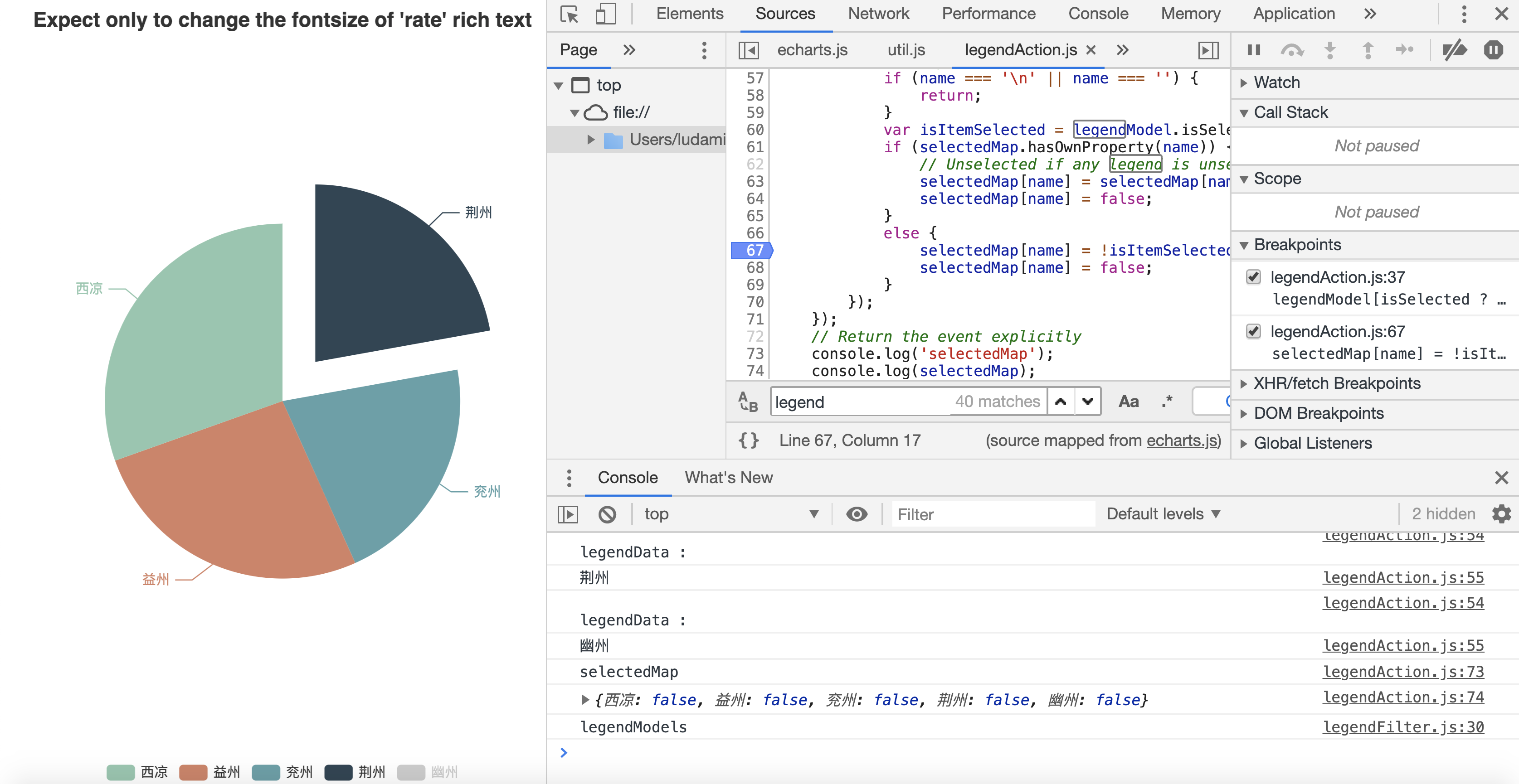Clear the console messages

click(x=608, y=513)
